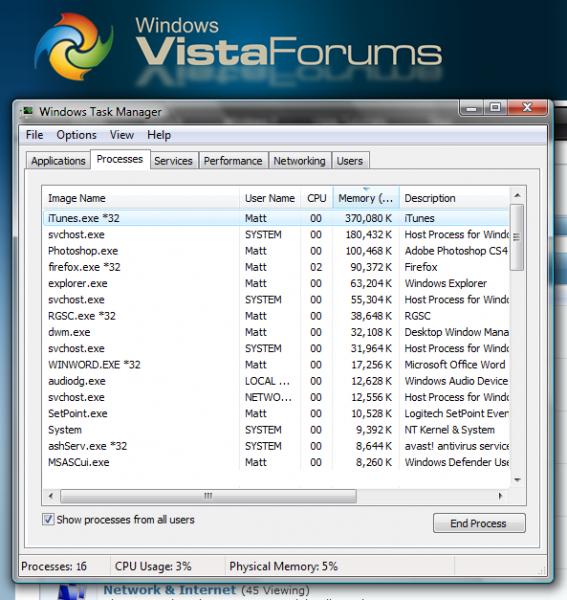Sort by Description column header
Viewport: 567px width, 600px height.
coord(455,198)
